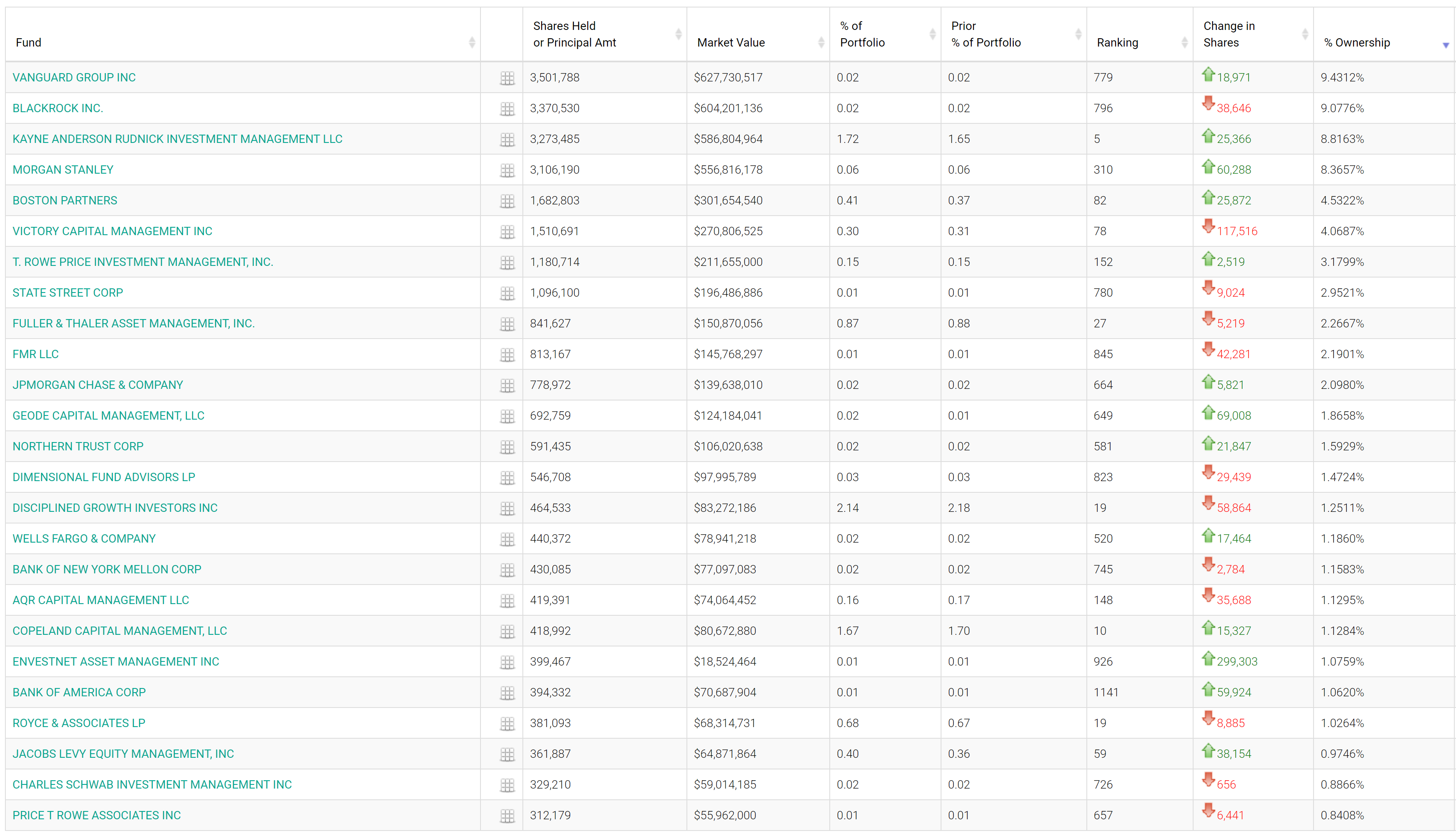1456x833 pixels.
Task: Click grid icon beside Wells Fargo & Company
Action: click(x=507, y=539)
